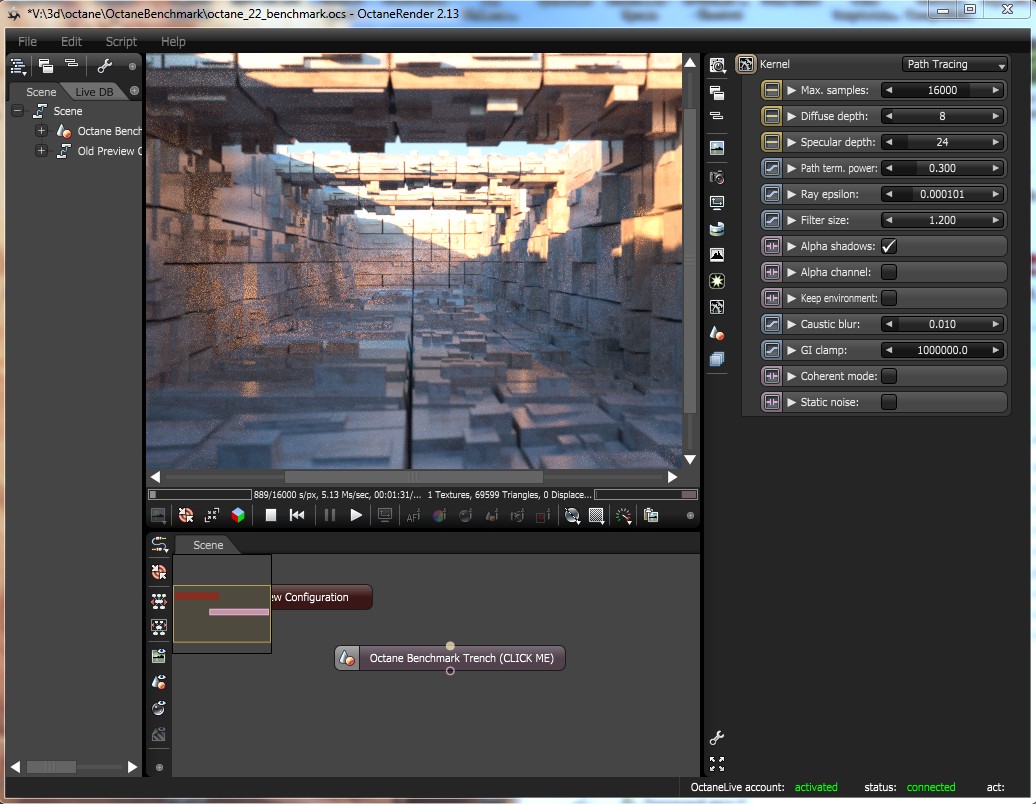Expand the Max. samples parameter triangle
Viewport: 1036px width, 804px height.
tap(792, 90)
